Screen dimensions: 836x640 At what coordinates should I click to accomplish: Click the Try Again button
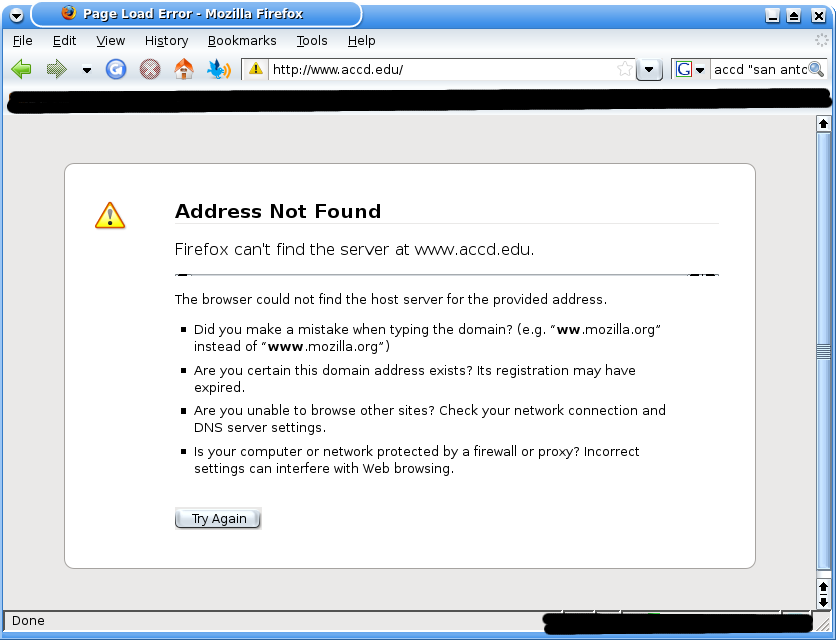click(218, 518)
